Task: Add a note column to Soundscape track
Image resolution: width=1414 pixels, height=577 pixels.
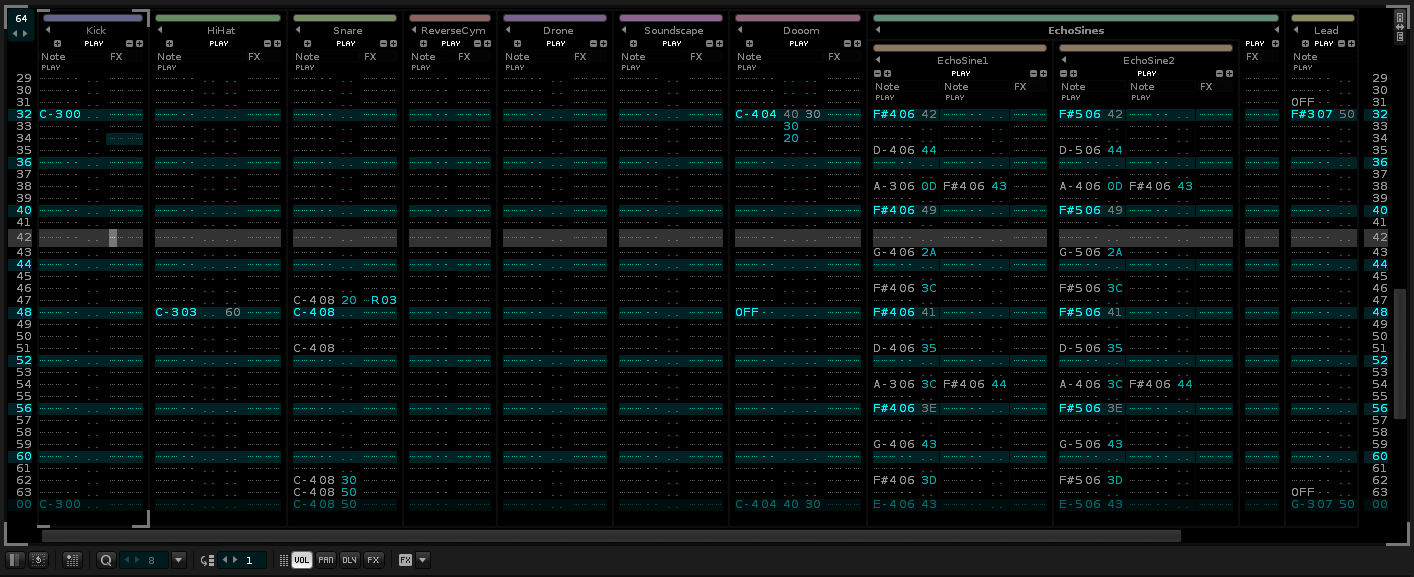Action: (633, 44)
